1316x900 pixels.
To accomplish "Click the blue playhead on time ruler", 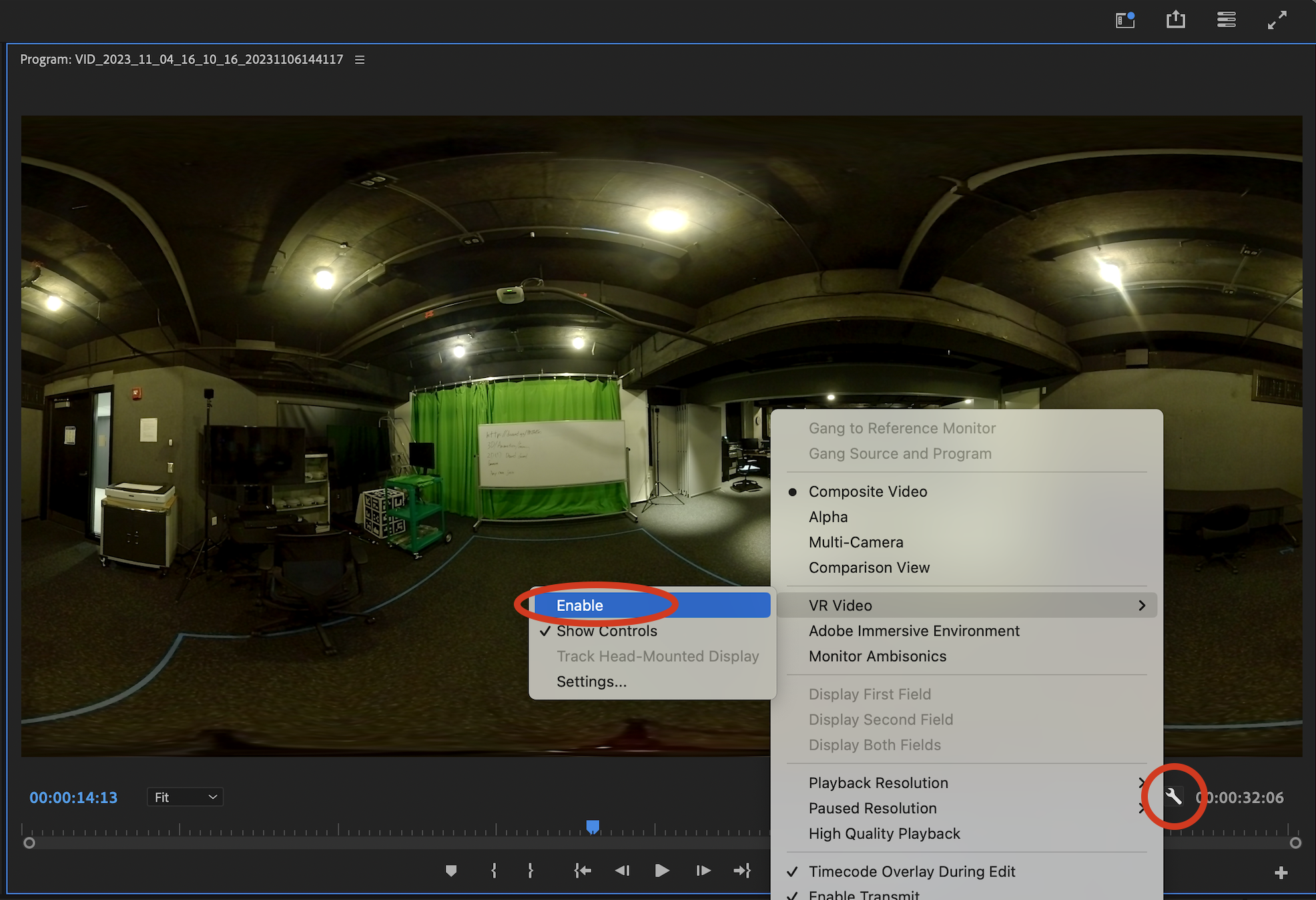I will click(x=593, y=827).
